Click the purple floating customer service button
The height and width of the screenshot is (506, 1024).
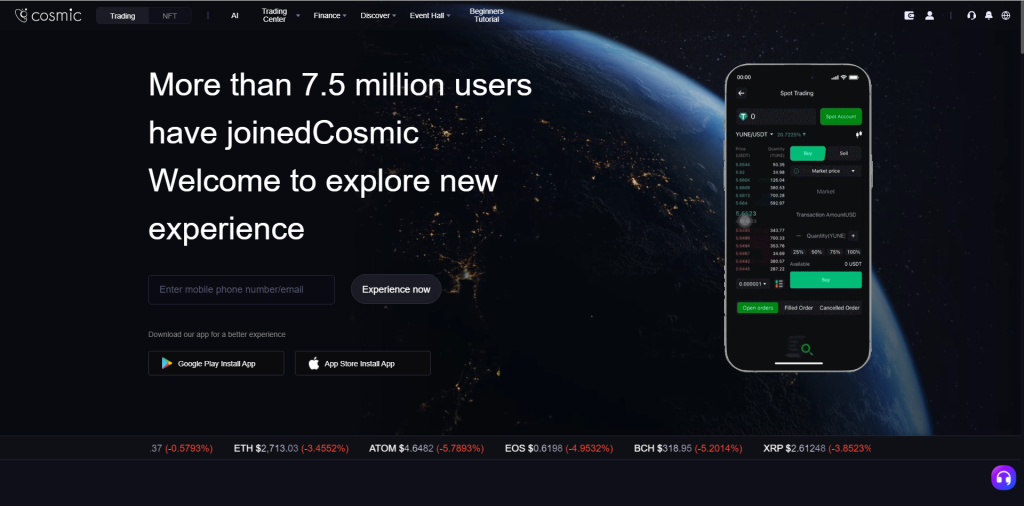click(1004, 477)
